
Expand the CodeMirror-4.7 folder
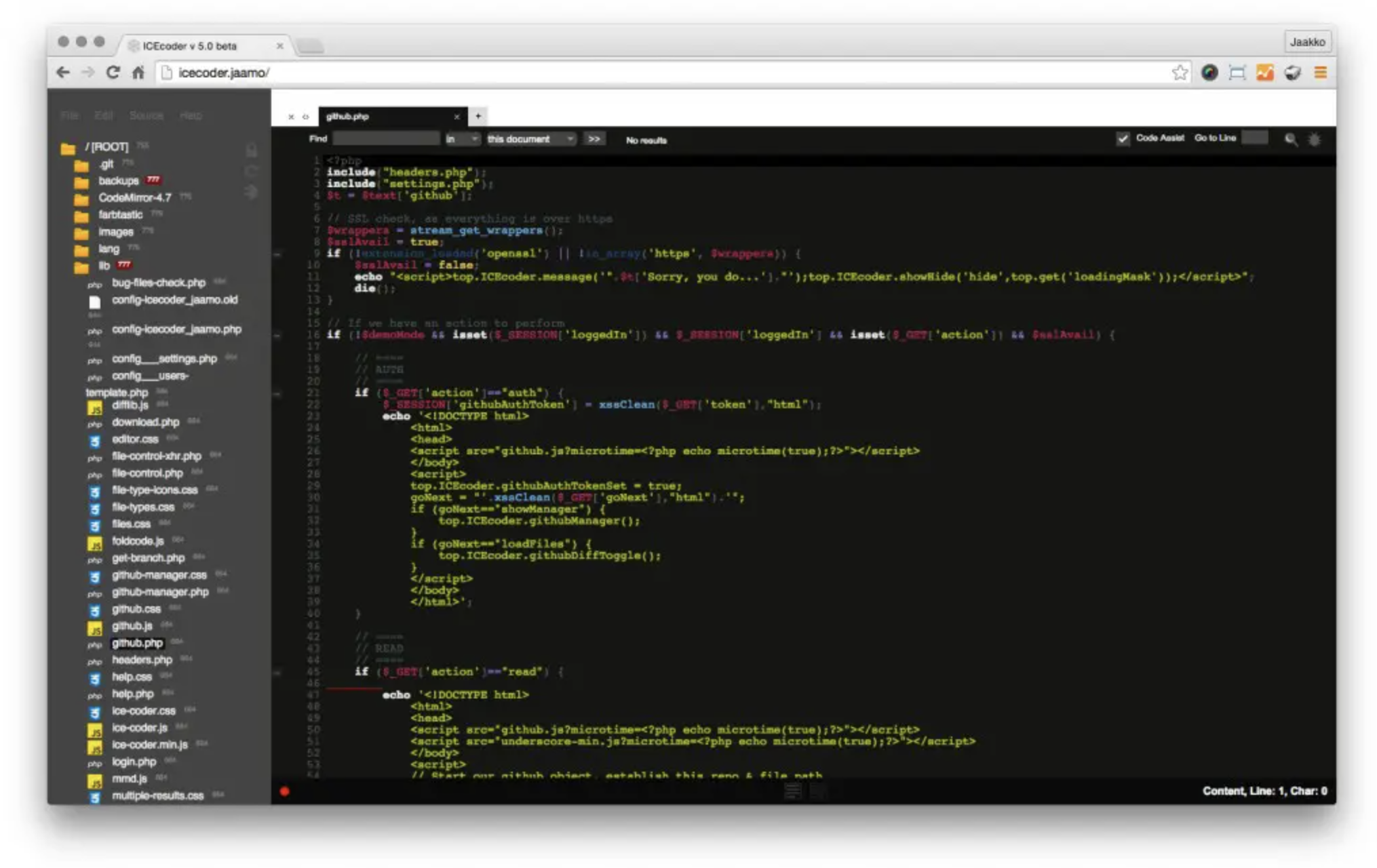click(x=134, y=198)
